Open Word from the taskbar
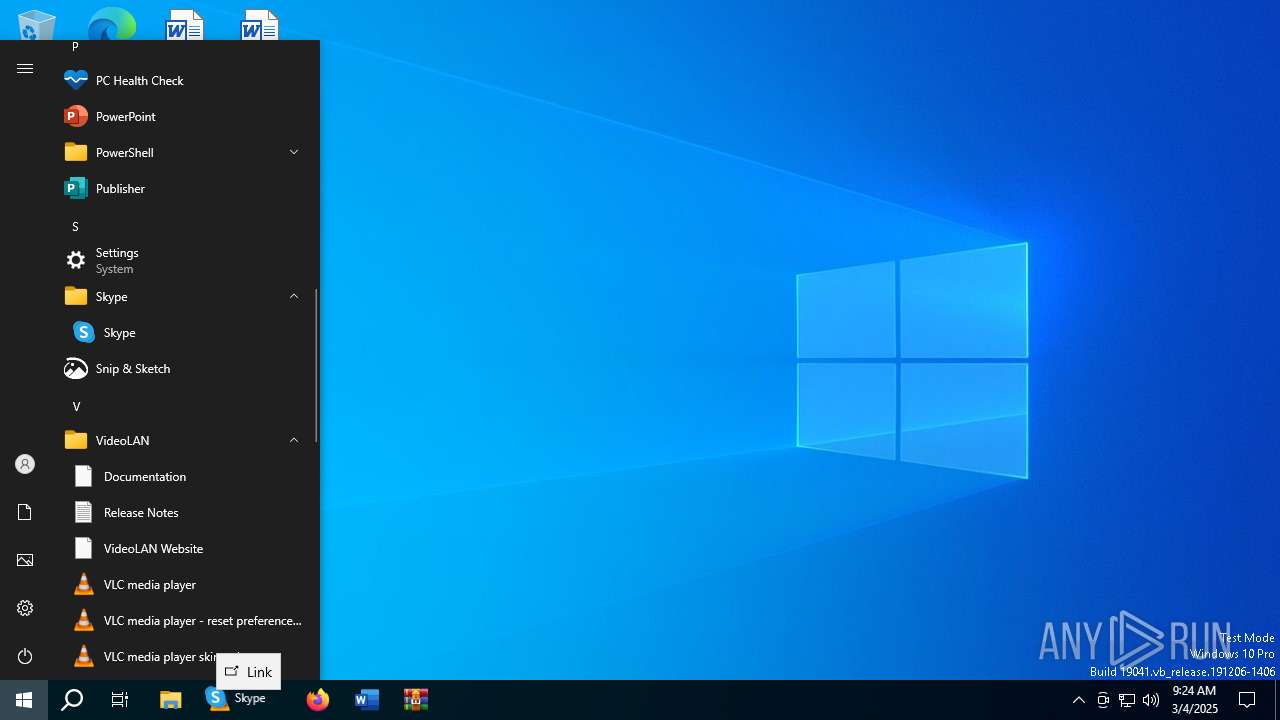The width and height of the screenshot is (1280, 720). pos(367,700)
